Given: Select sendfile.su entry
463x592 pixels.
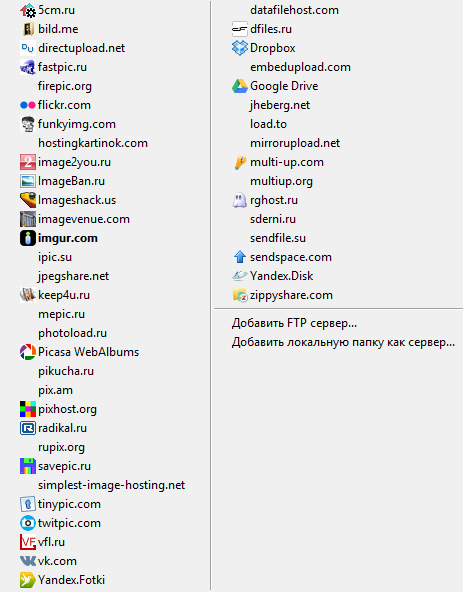Looking at the screenshot, I should point(278,238).
